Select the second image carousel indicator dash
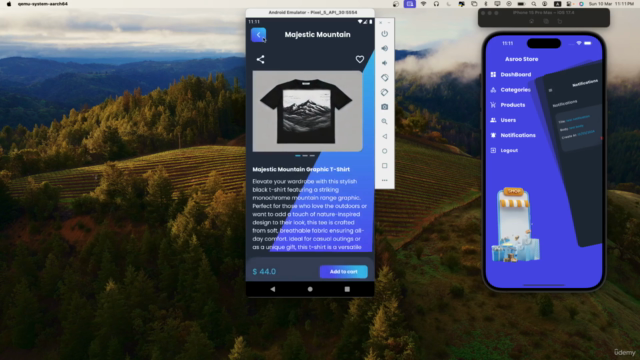Screen dimensions: 640x360 coord(305,156)
